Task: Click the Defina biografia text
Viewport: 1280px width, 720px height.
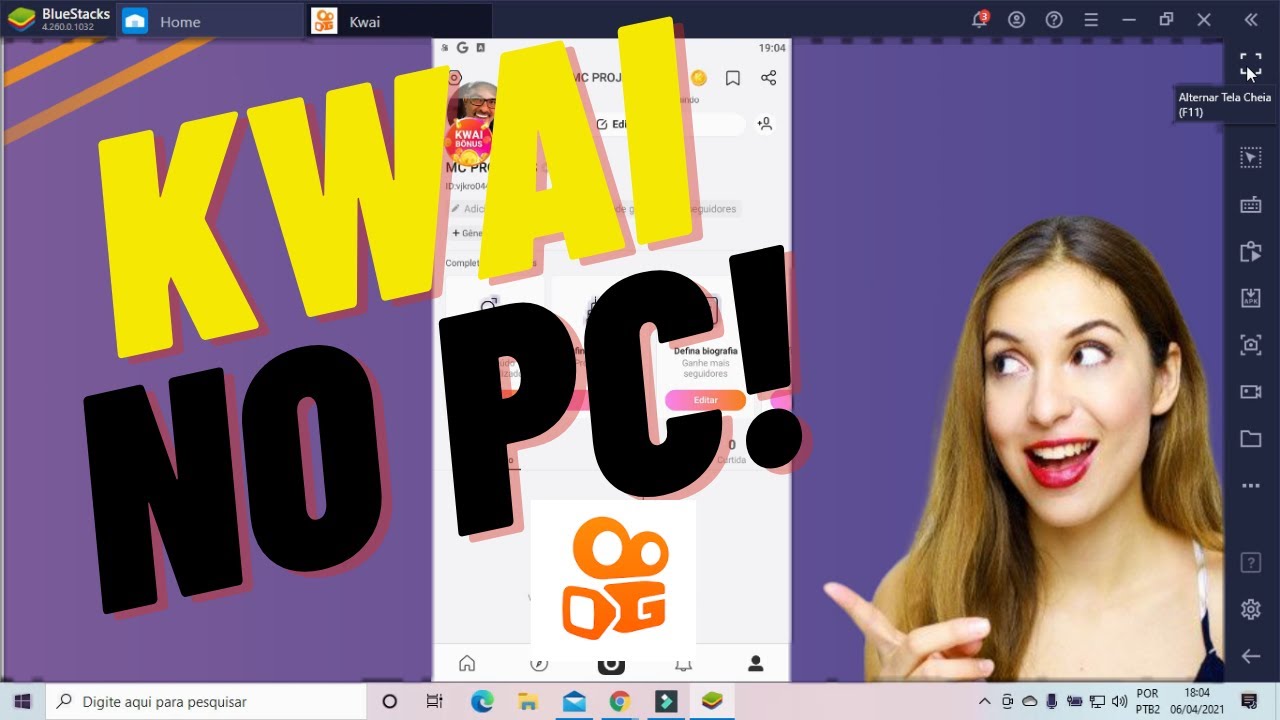Action: pos(706,351)
